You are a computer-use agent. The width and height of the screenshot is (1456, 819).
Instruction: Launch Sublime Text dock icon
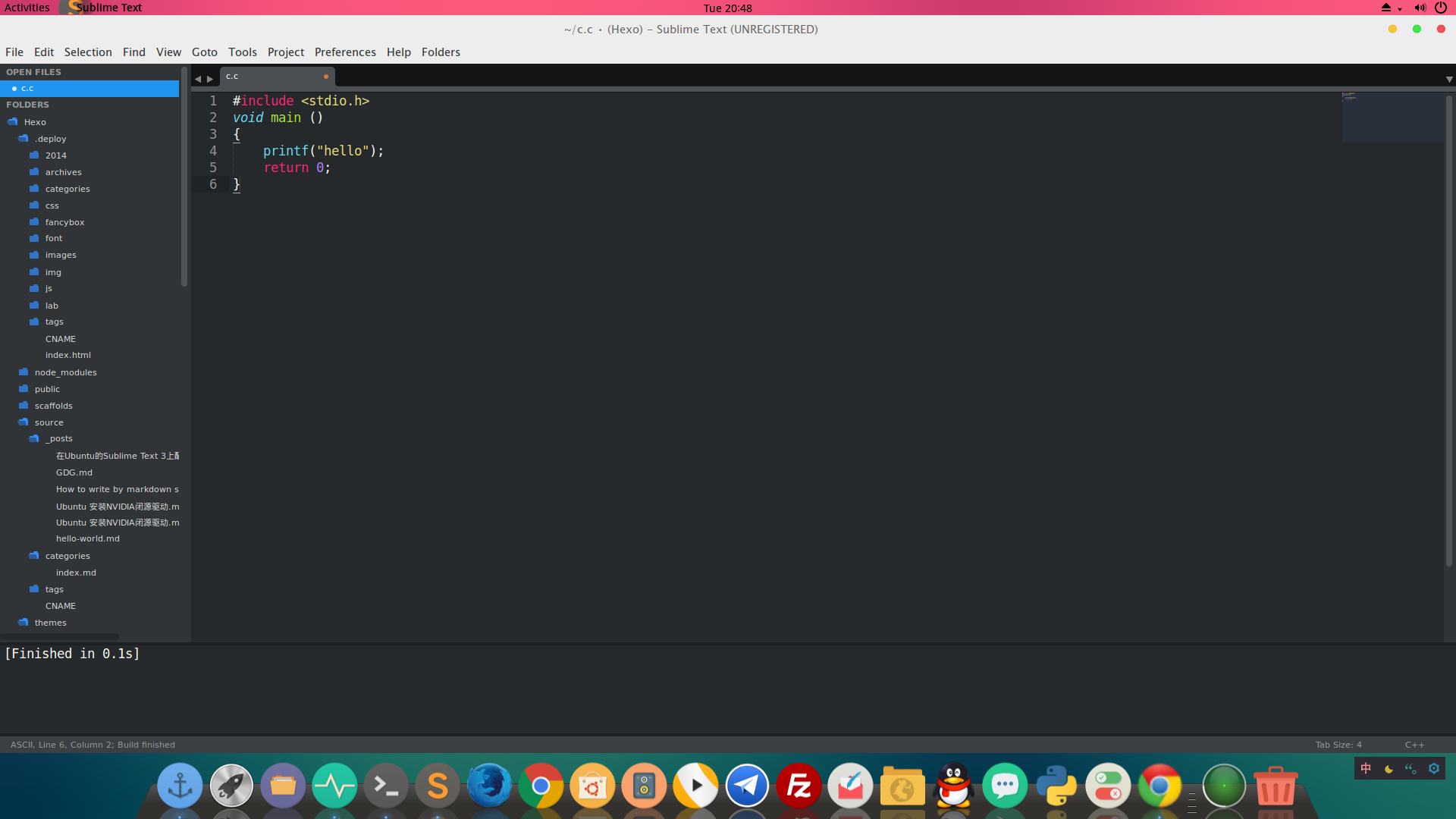click(438, 786)
